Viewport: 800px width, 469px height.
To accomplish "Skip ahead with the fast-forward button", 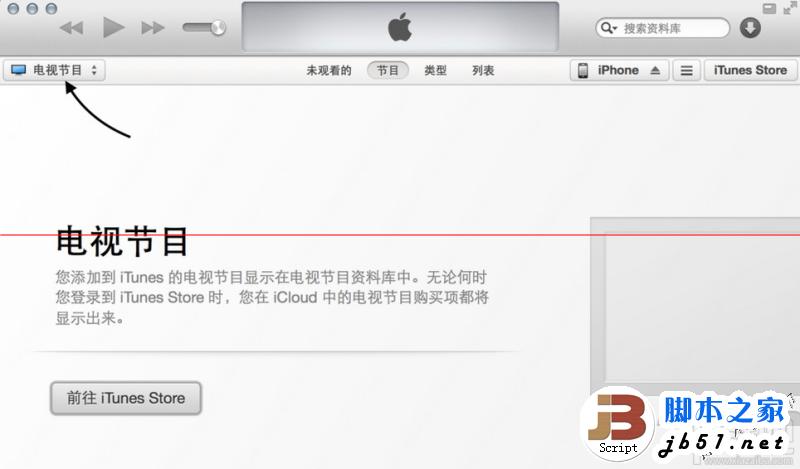I will (x=153, y=28).
